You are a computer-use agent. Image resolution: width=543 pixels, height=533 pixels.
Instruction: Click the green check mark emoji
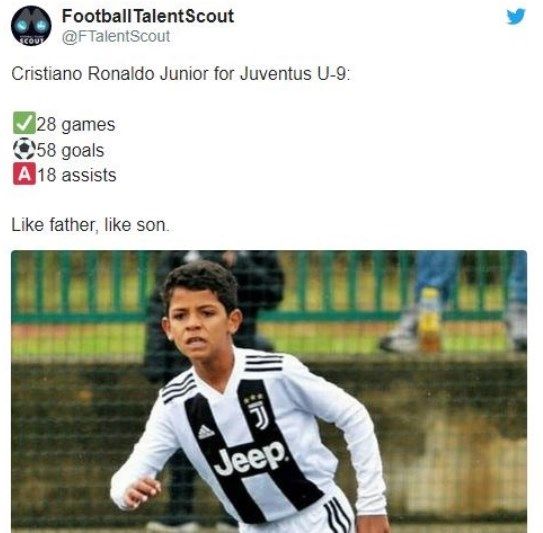tap(24, 123)
